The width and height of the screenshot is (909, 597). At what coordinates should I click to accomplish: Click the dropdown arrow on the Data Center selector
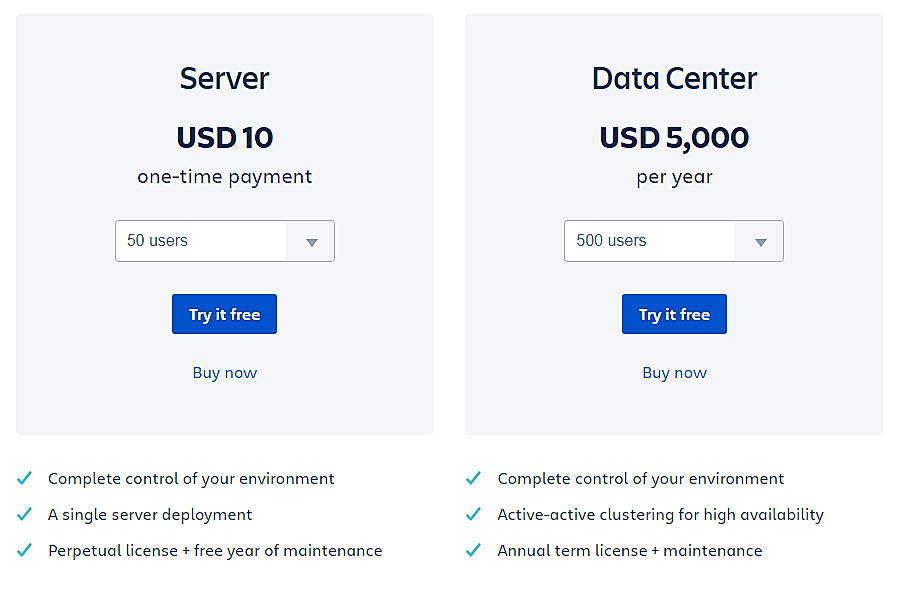[x=760, y=241]
